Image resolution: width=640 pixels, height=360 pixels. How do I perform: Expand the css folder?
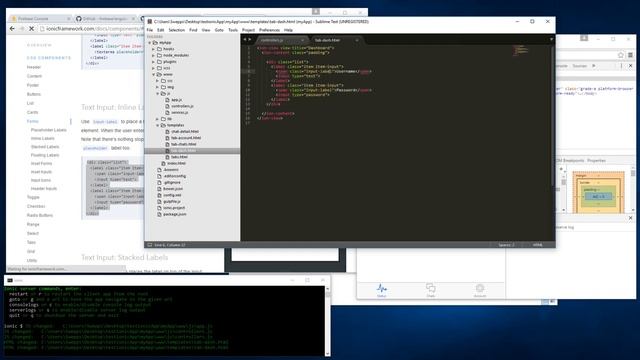click(157, 81)
